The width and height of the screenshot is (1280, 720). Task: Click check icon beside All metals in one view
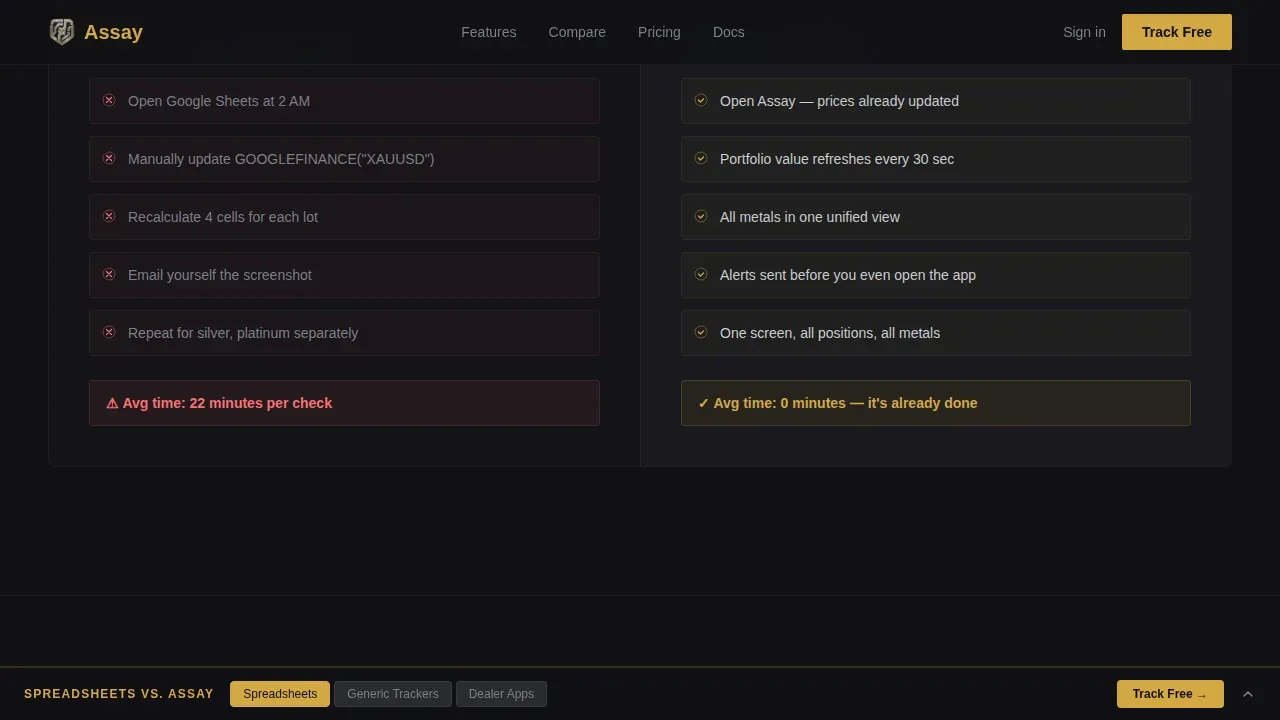(701, 216)
